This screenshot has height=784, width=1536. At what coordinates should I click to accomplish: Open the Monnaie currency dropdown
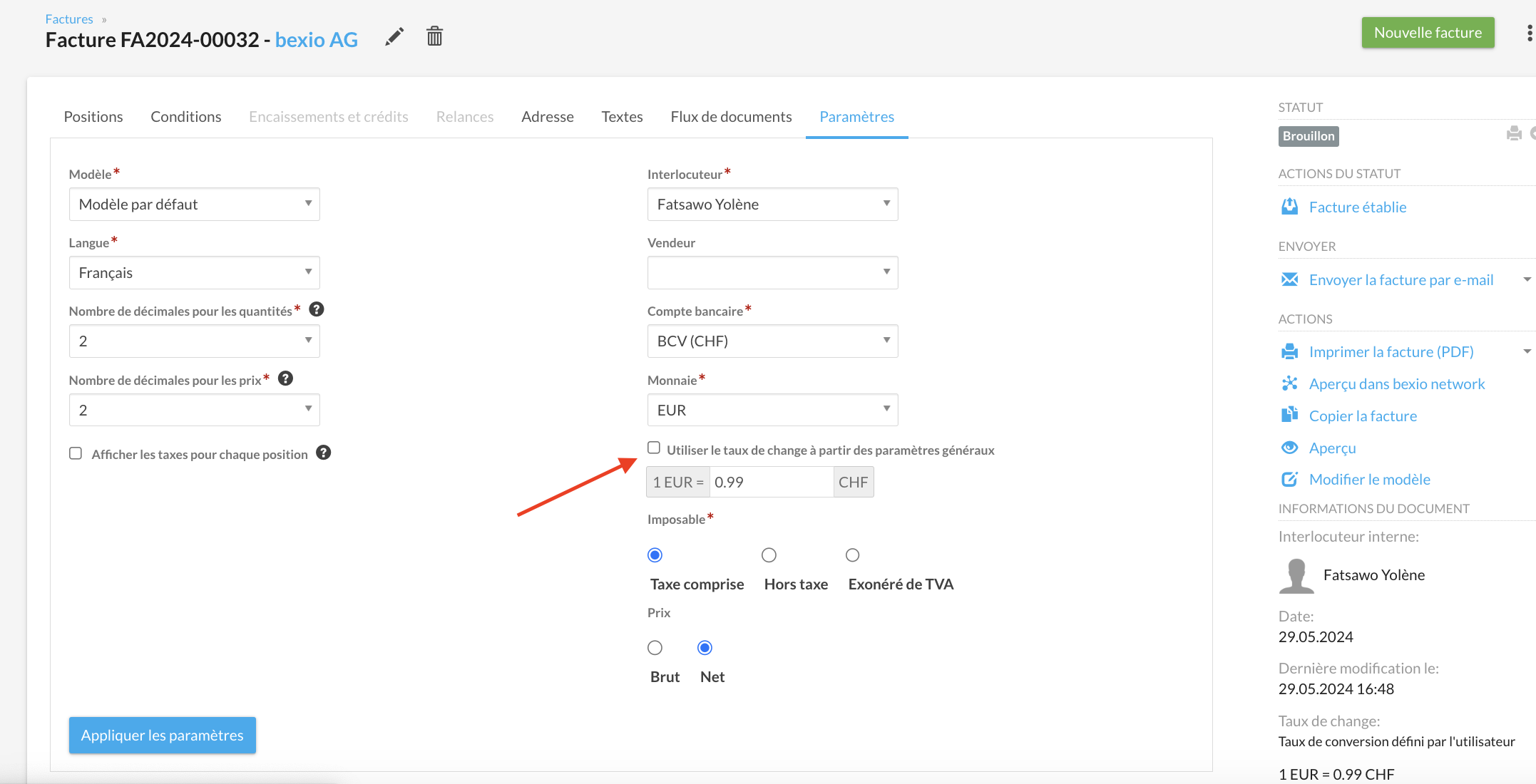pos(772,410)
